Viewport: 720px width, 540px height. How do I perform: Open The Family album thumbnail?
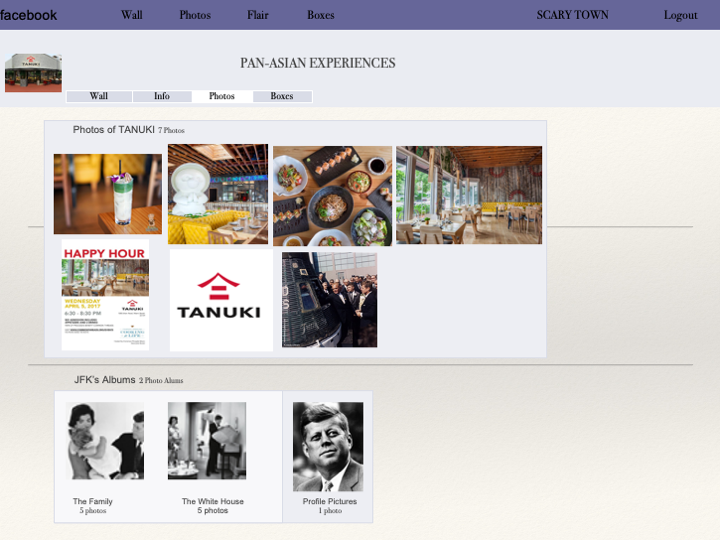click(x=105, y=441)
